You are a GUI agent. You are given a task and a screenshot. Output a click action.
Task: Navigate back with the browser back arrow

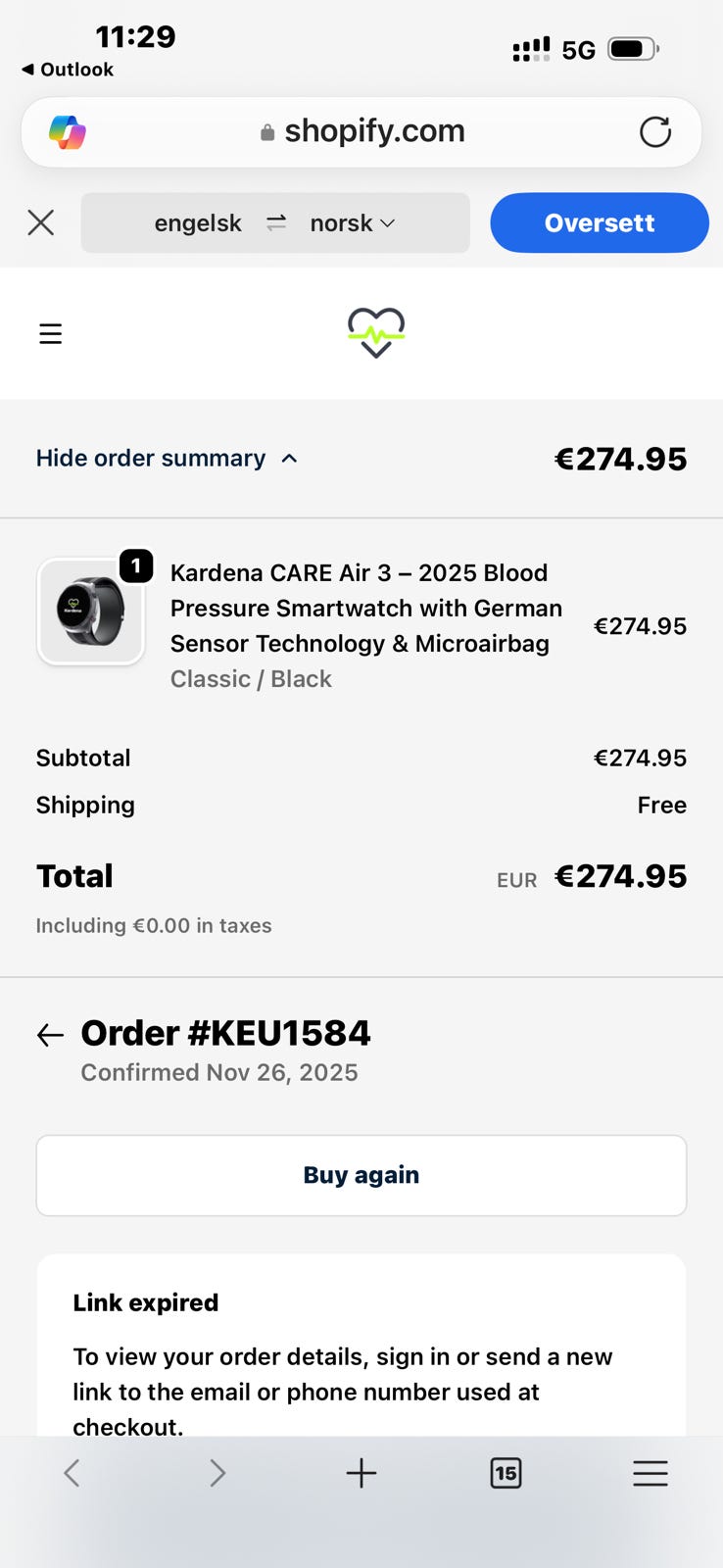tap(72, 1472)
